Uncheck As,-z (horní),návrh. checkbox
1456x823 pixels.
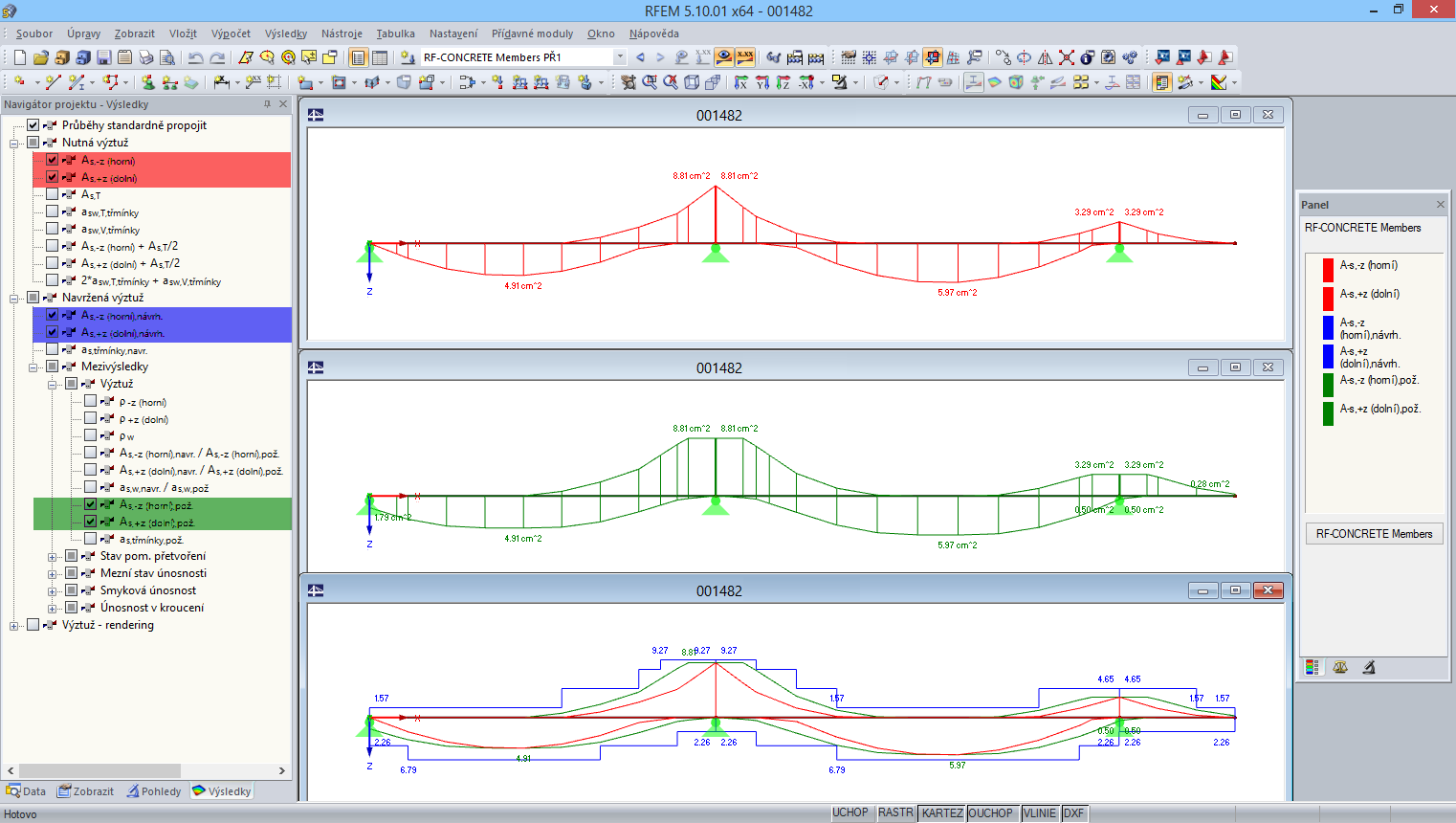pyautogui.click(x=53, y=315)
